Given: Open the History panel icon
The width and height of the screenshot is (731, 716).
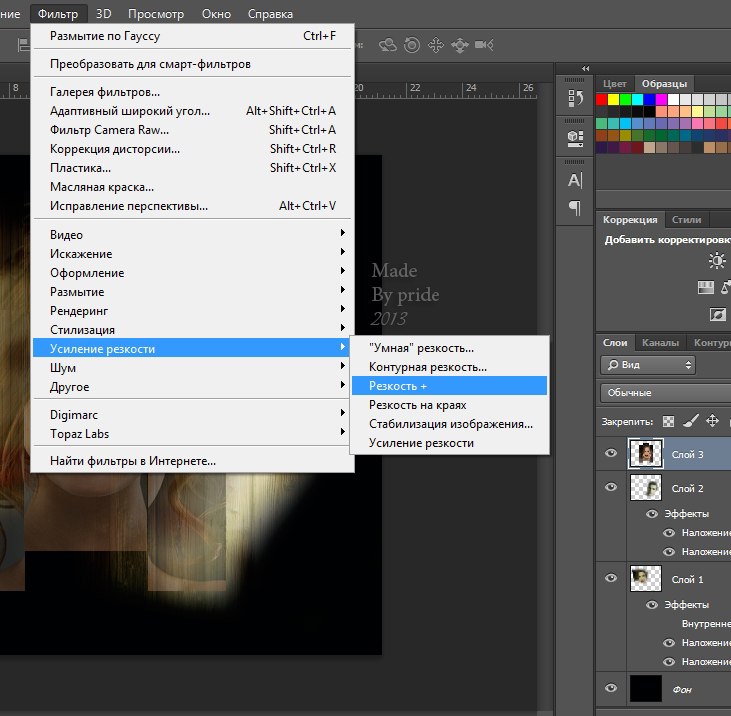Looking at the screenshot, I should tap(575, 98).
